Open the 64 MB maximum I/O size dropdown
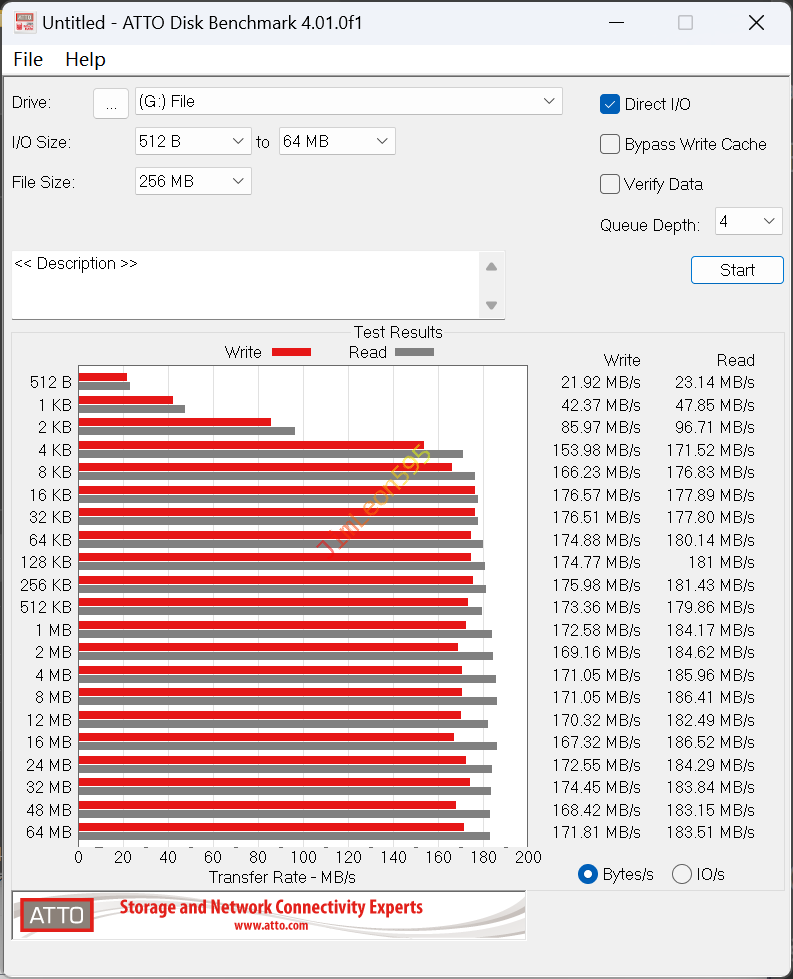This screenshot has height=979, width=793. (x=337, y=141)
